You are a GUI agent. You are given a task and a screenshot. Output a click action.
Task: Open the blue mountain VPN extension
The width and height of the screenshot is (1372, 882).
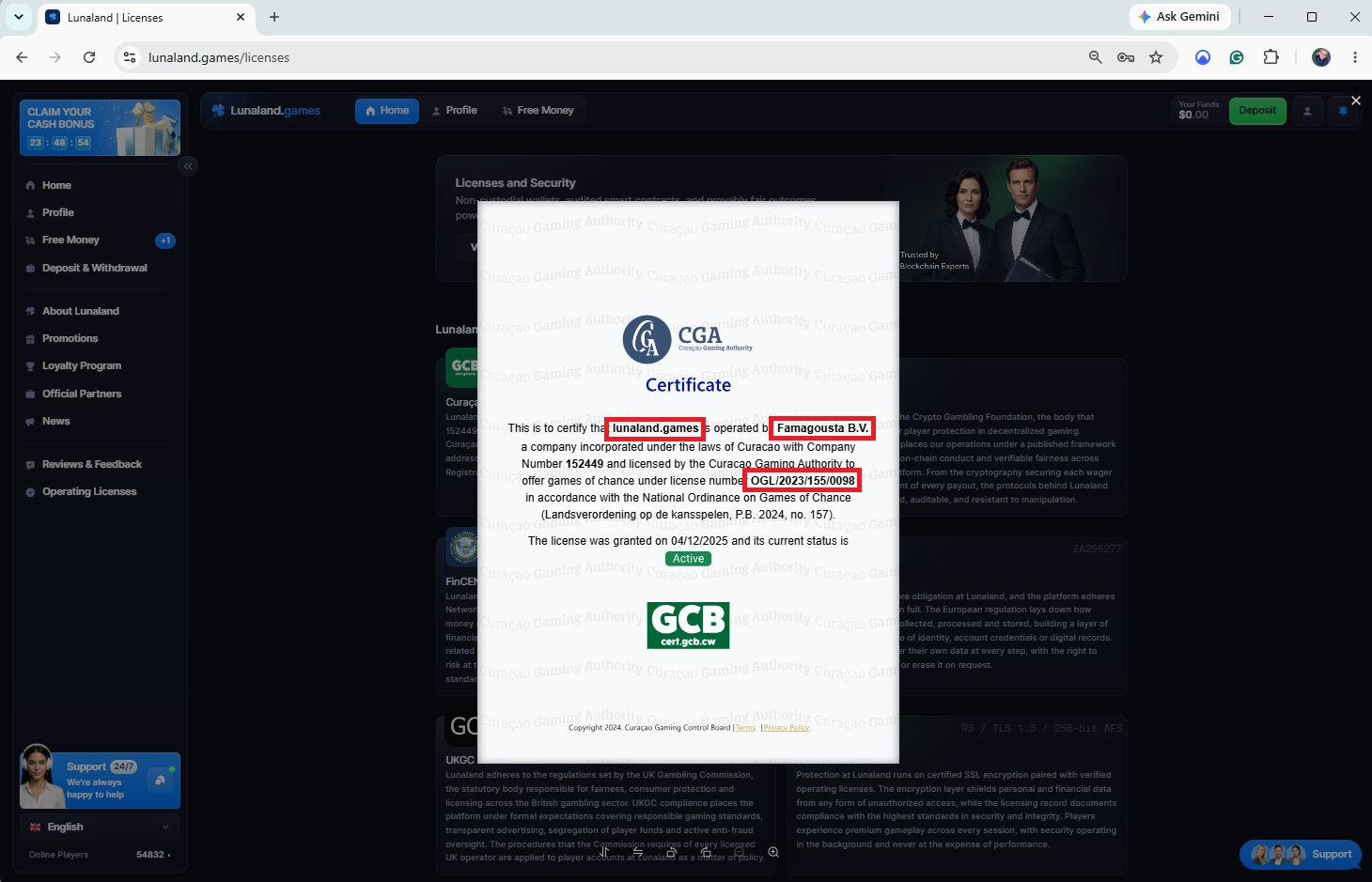pyautogui.click(x=1203, y=57)
